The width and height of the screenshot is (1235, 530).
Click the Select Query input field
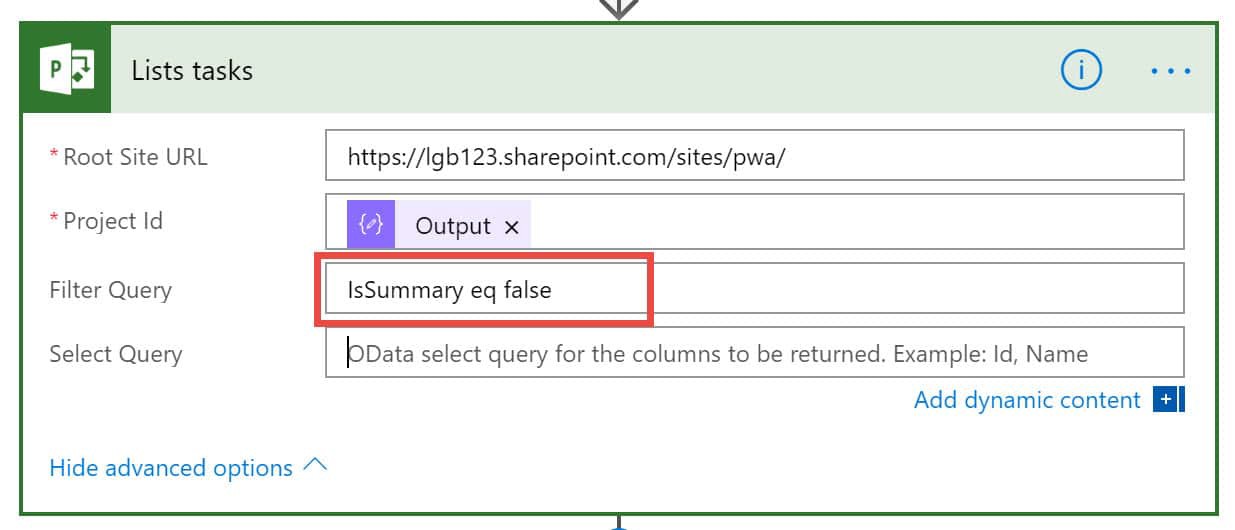(755, 352)
